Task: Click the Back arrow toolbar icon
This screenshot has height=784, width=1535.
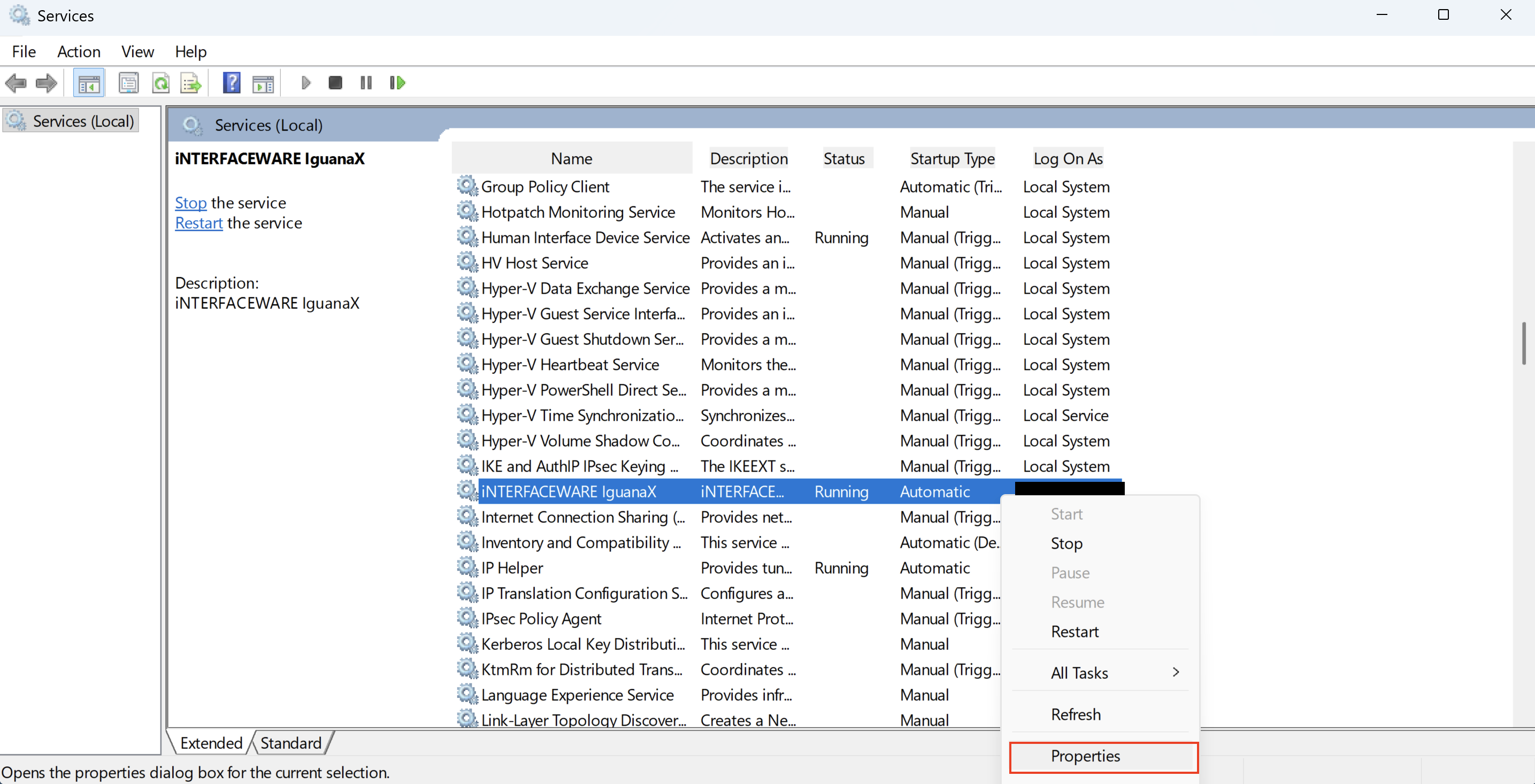Action: (16, 83)
